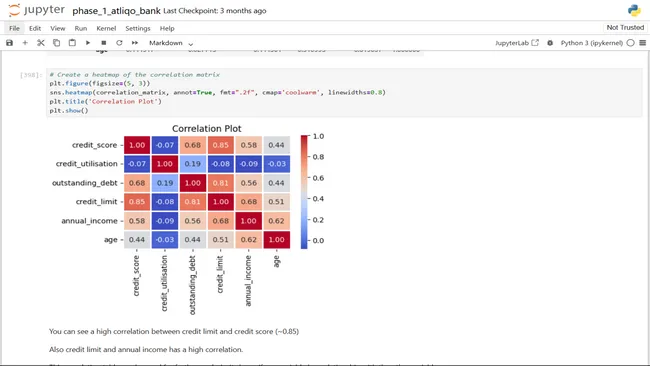Copy the selected cell

[56, 43]
